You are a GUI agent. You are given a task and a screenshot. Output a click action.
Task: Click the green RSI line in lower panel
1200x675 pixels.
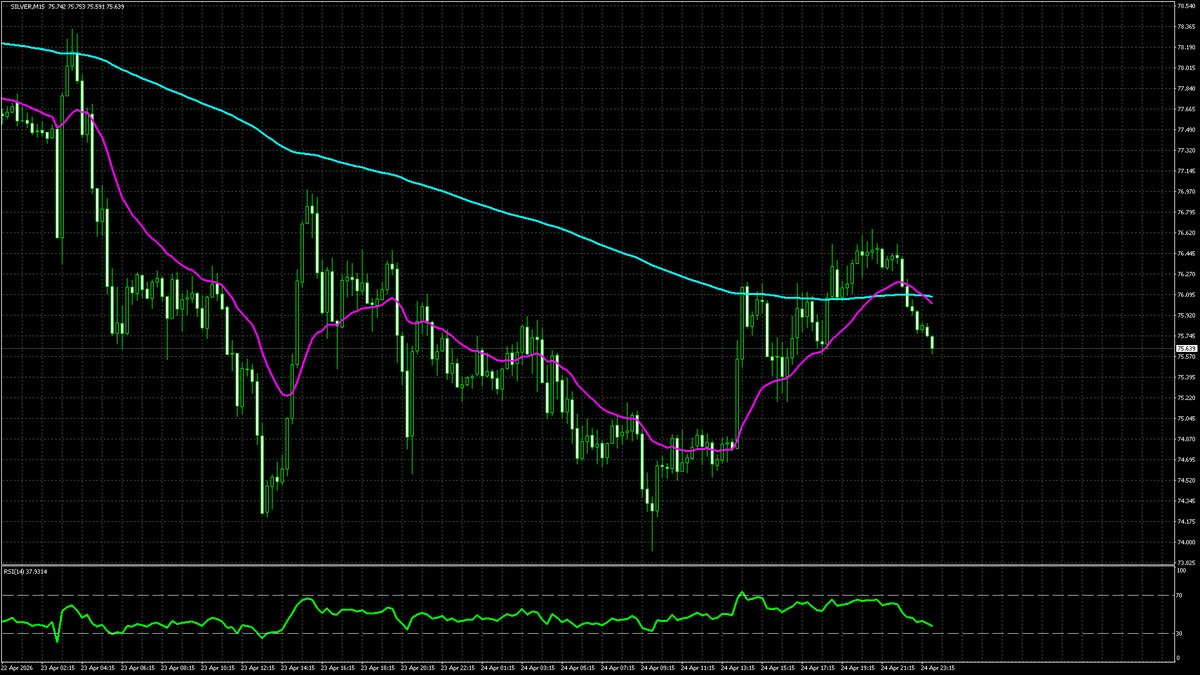(600, 622)
